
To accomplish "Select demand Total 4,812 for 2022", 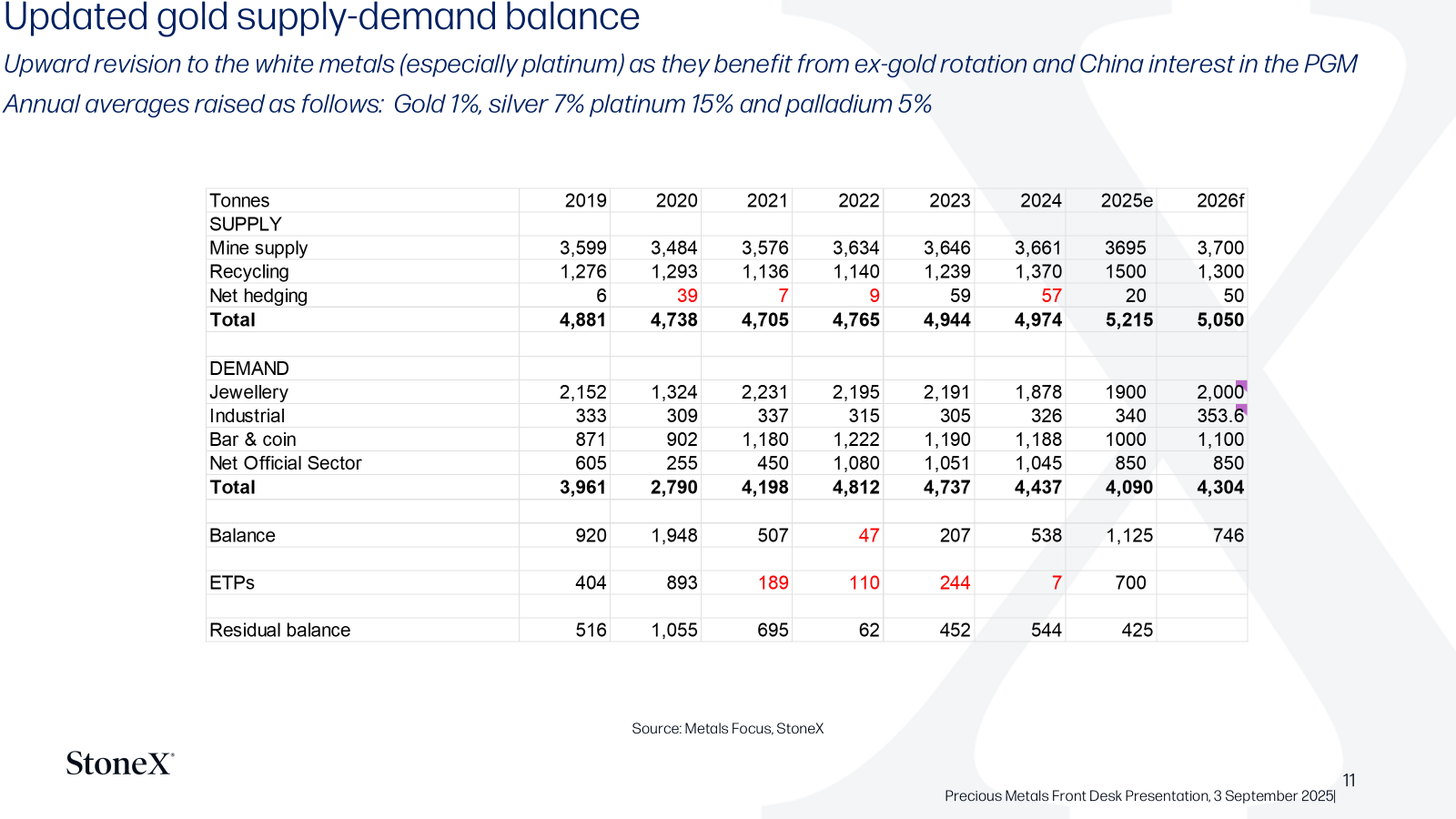I will [856, 488].
